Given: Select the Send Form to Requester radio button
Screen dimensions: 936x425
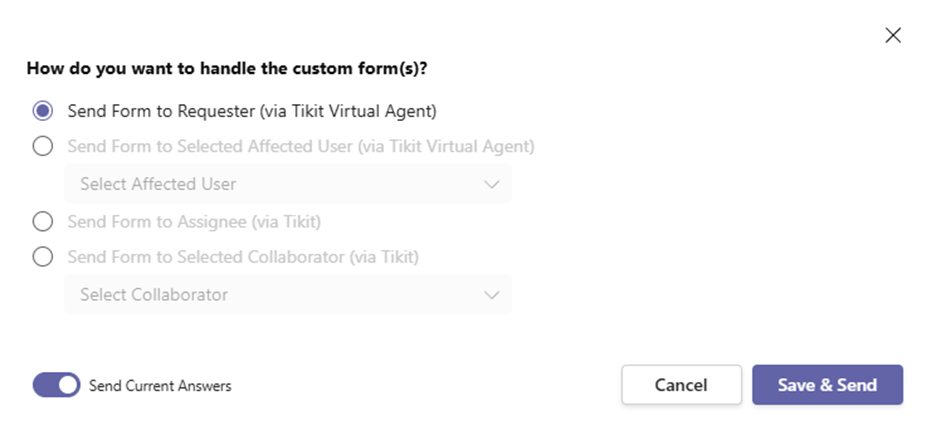Looking at the screenshot, I should coord(43,110).
